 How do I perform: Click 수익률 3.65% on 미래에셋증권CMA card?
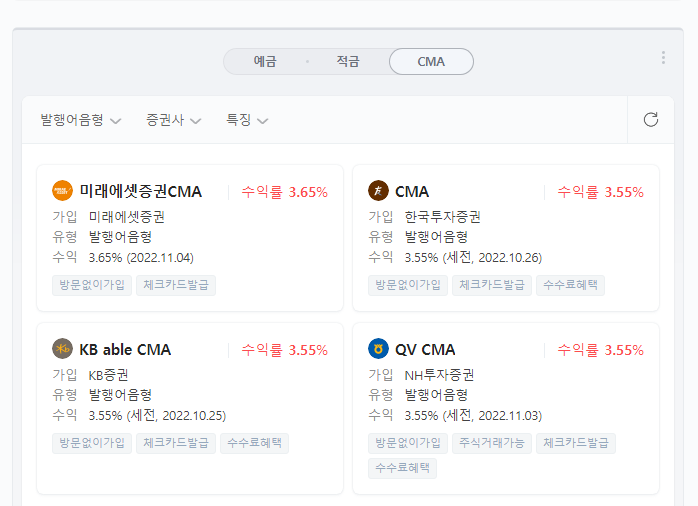(x=284, y=192)
